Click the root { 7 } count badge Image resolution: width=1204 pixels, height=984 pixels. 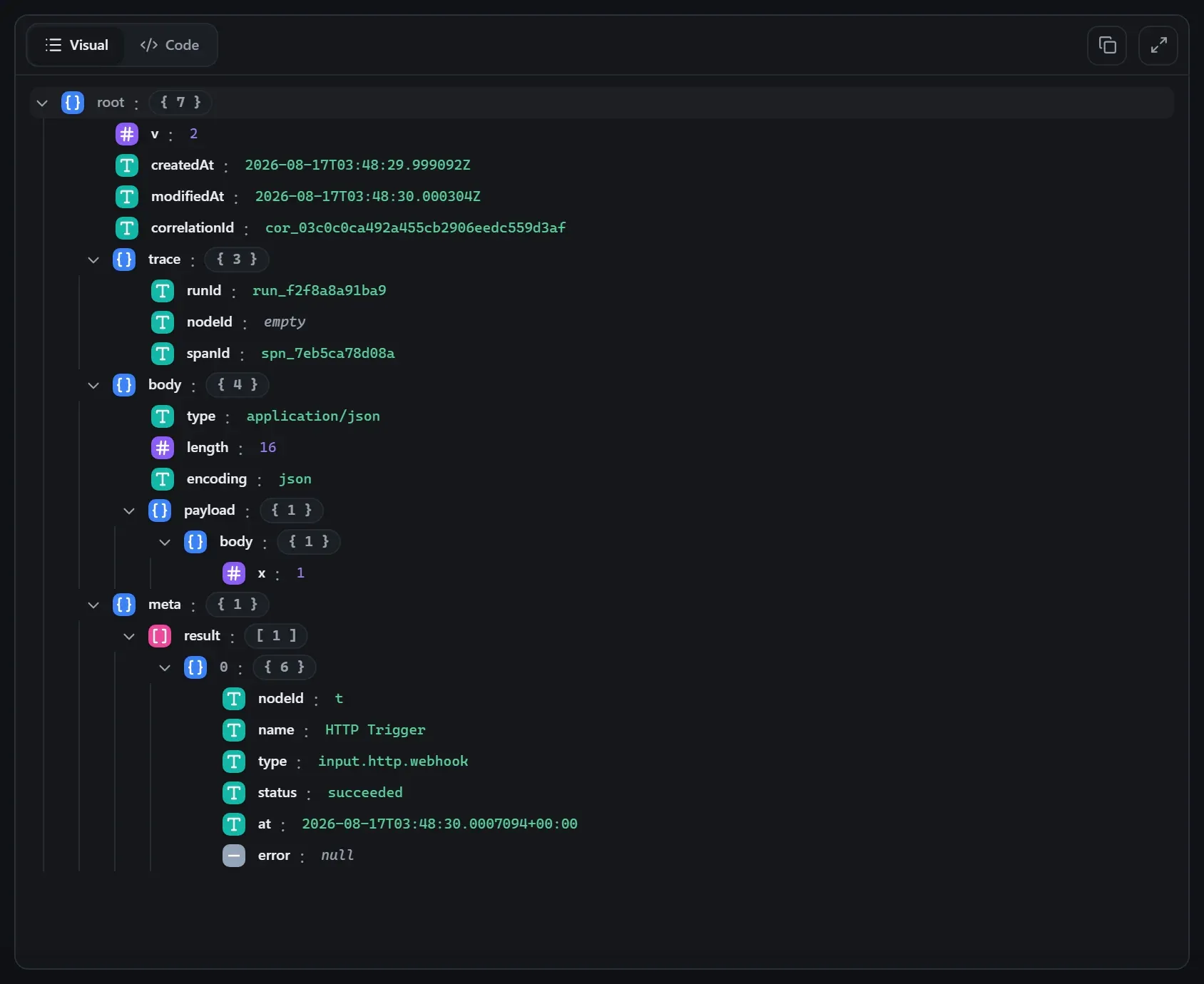coord(180,103)
